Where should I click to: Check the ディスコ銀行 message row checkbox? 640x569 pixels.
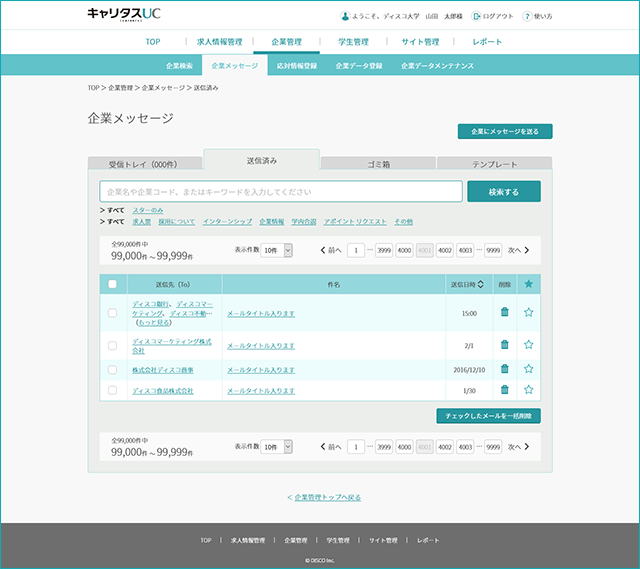(112, 313)
